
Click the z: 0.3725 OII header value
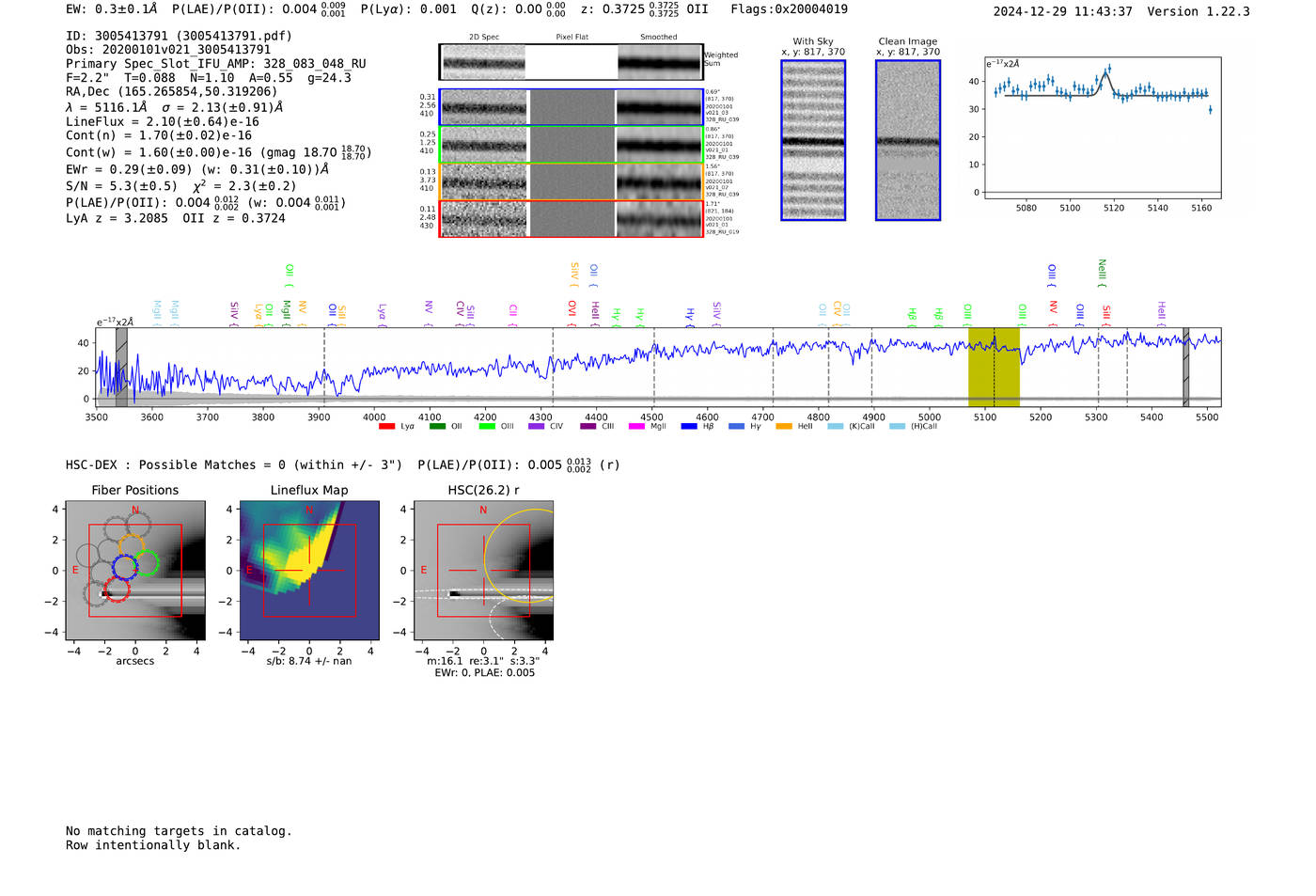(644, 9)
